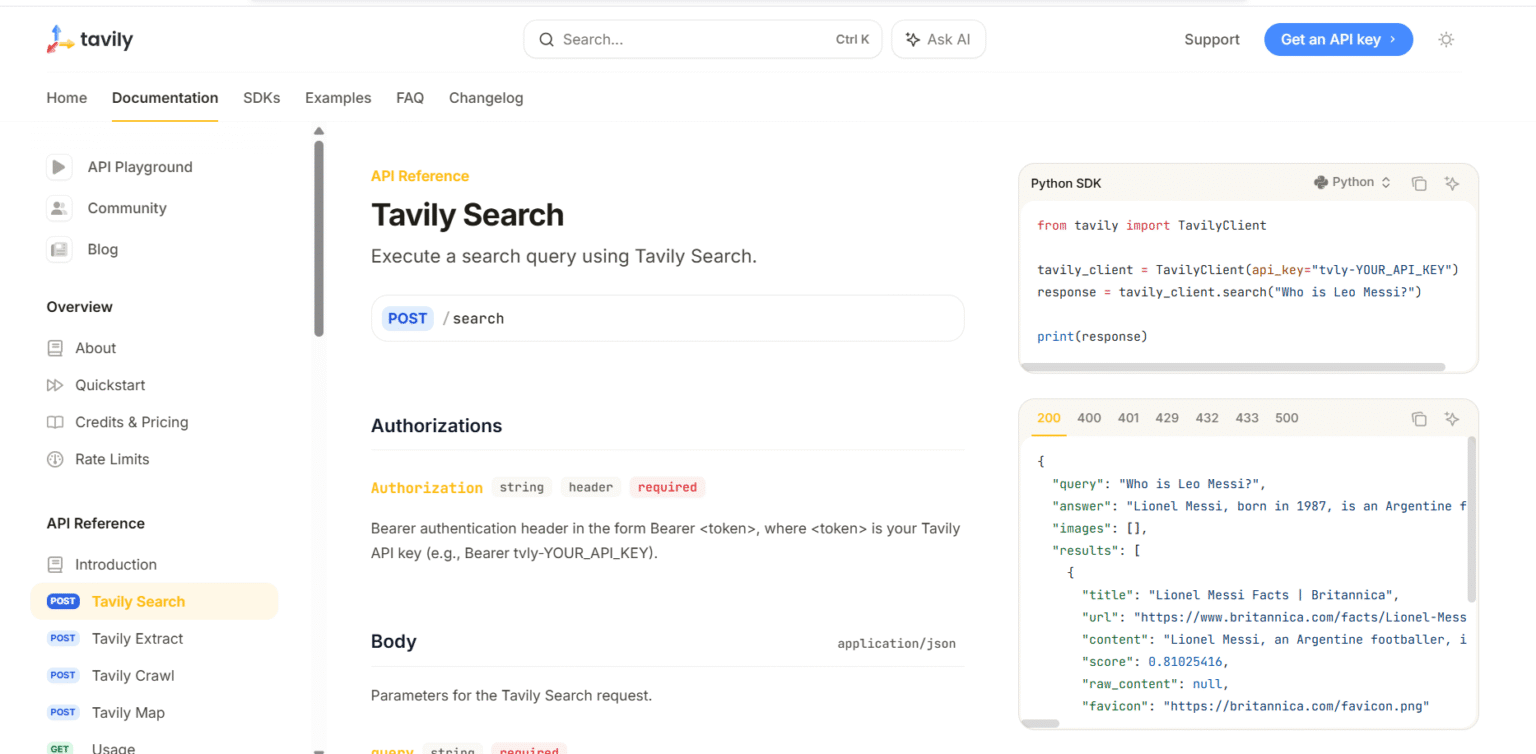Click the sparkle AI icon on the code panel

click(1452, 183)
